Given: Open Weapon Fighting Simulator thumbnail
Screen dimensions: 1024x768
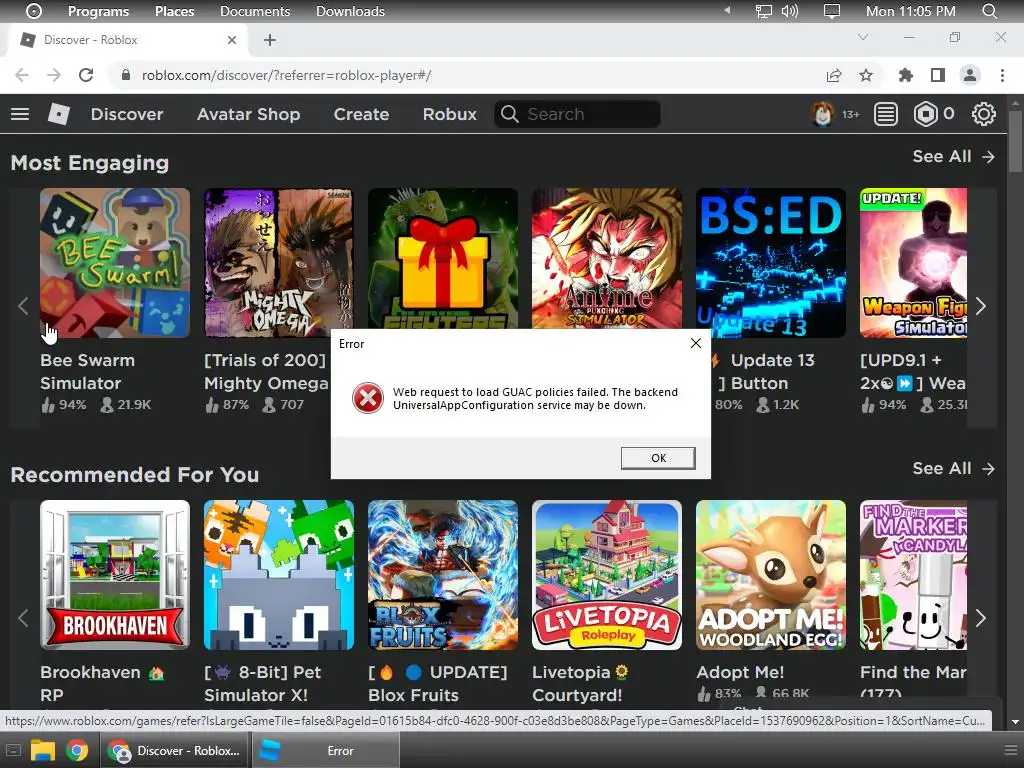Looking at the screenshot, I should pyautogui.click(x=914, y=263).
